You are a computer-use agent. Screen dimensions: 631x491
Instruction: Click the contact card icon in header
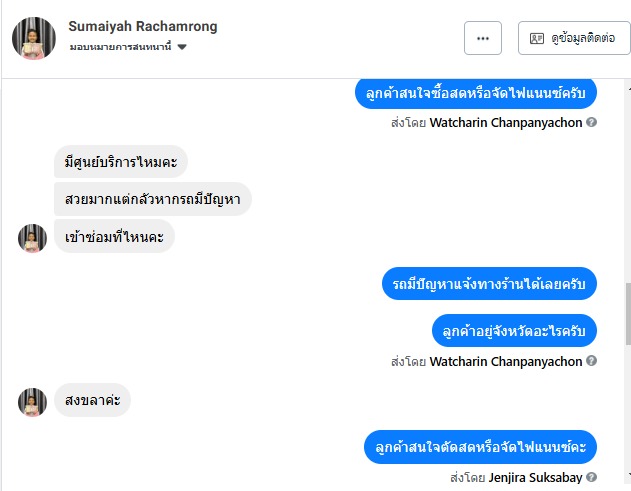(537, 38)
